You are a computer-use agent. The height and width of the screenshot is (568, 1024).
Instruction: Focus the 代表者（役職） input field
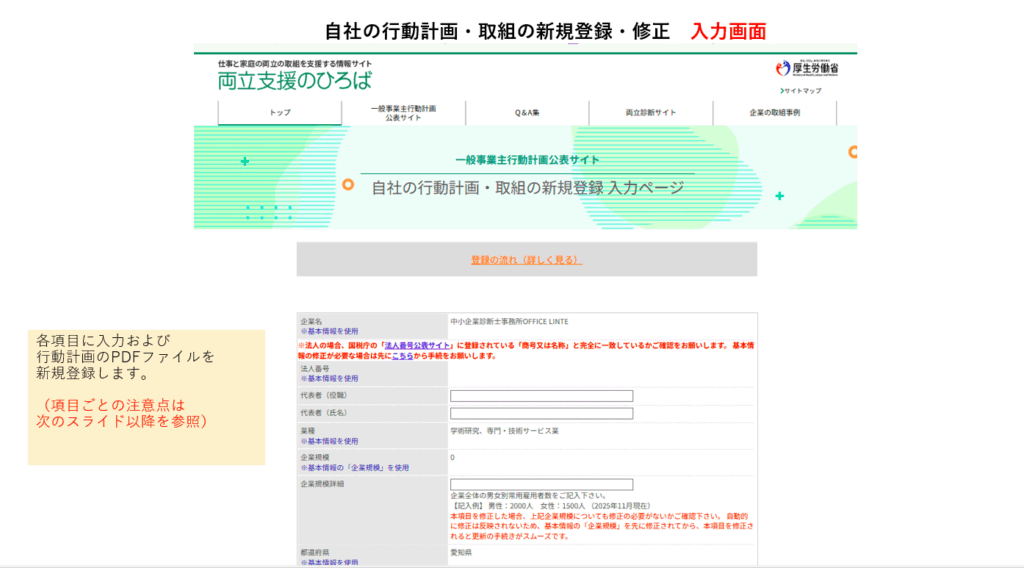pos(541,396)
